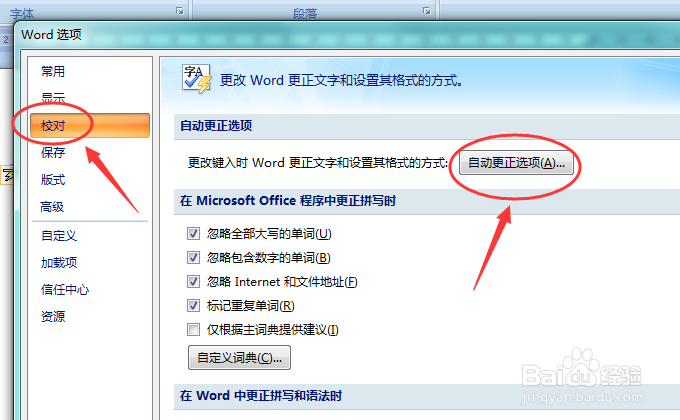Select the 显示 options category
Screen dimensions: 680x420
[x=53, y=98]
